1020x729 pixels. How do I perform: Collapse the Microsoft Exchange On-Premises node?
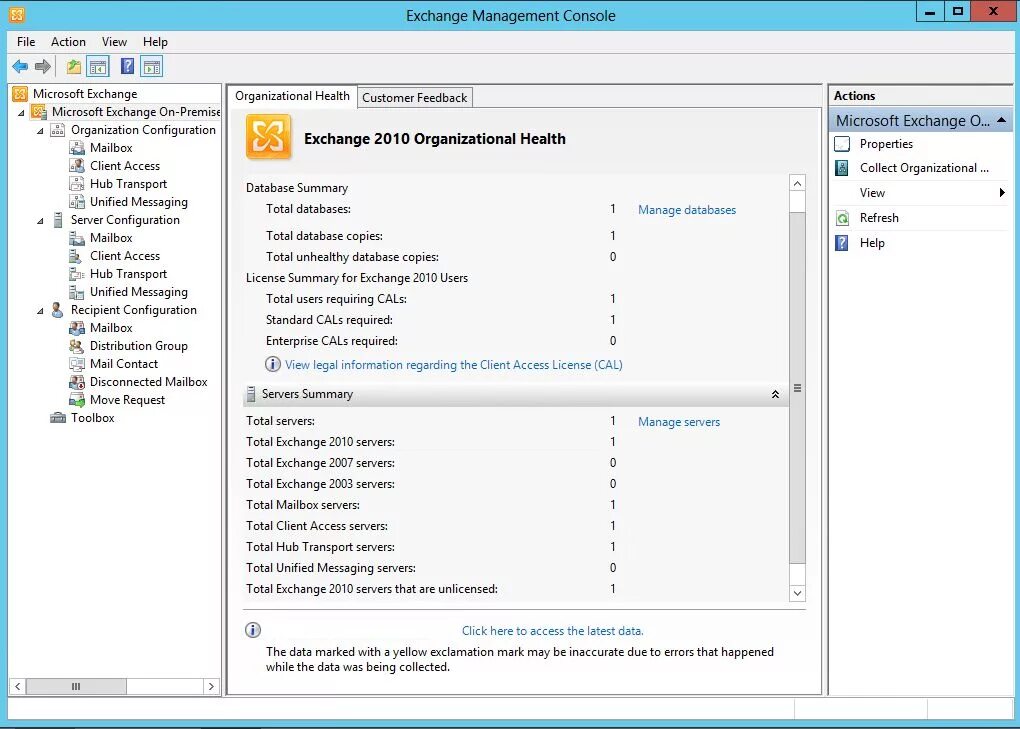point(21,113)
